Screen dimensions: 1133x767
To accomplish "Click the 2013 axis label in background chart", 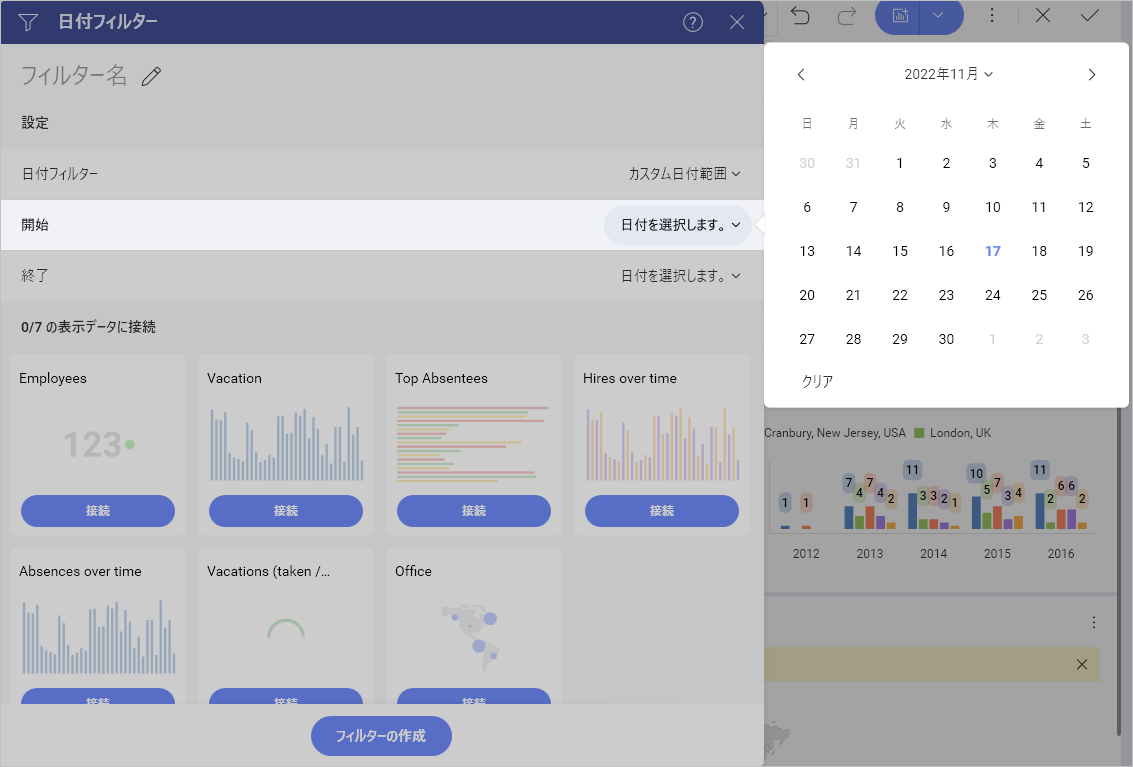I will (869, 554).
